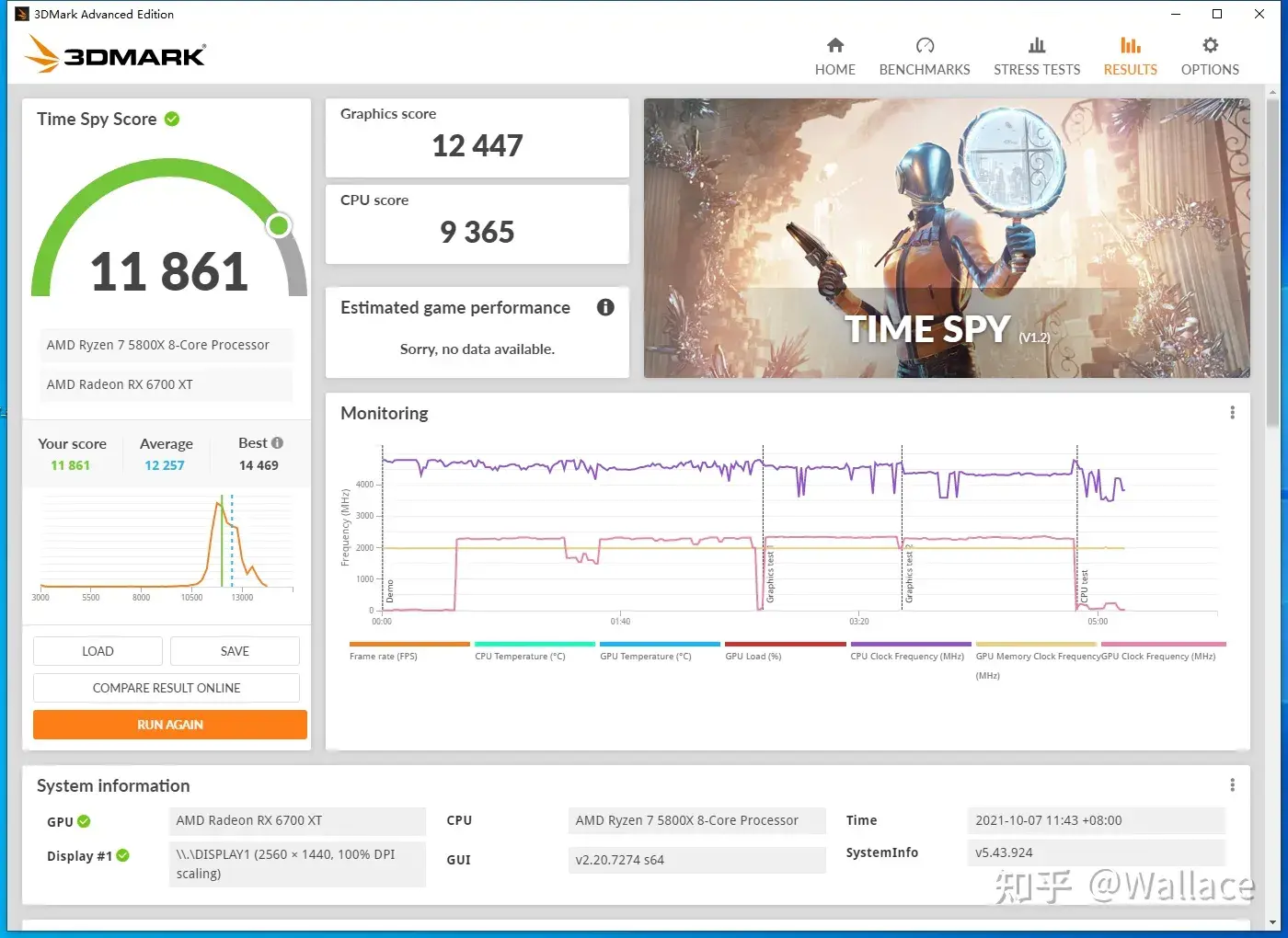Click COMPARE RESULT ONLINE button
This screenshot has height=938, width=1288.
(167, 688)
